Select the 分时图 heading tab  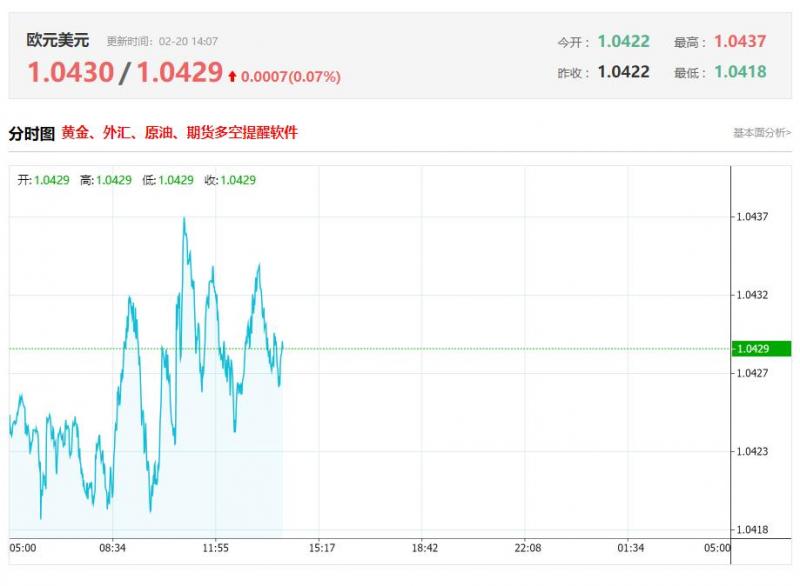32,134
